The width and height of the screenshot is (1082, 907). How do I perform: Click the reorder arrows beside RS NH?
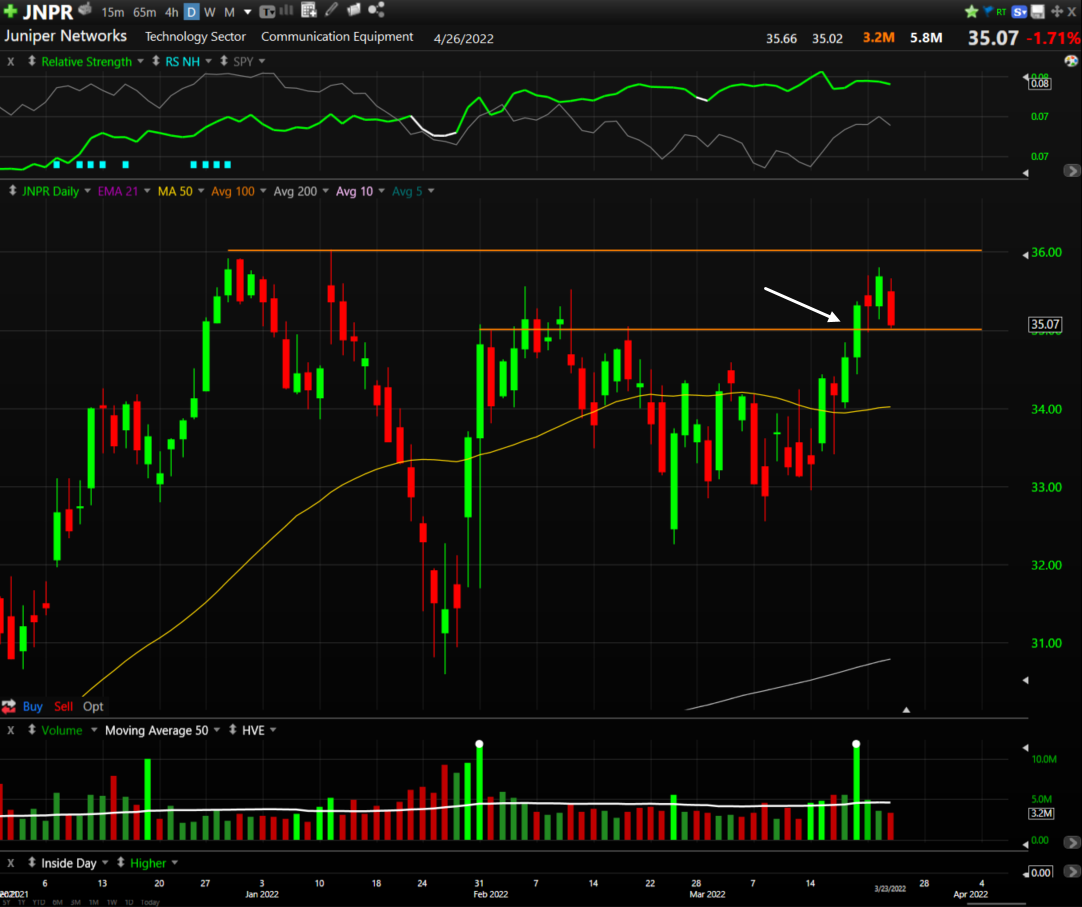156,61
